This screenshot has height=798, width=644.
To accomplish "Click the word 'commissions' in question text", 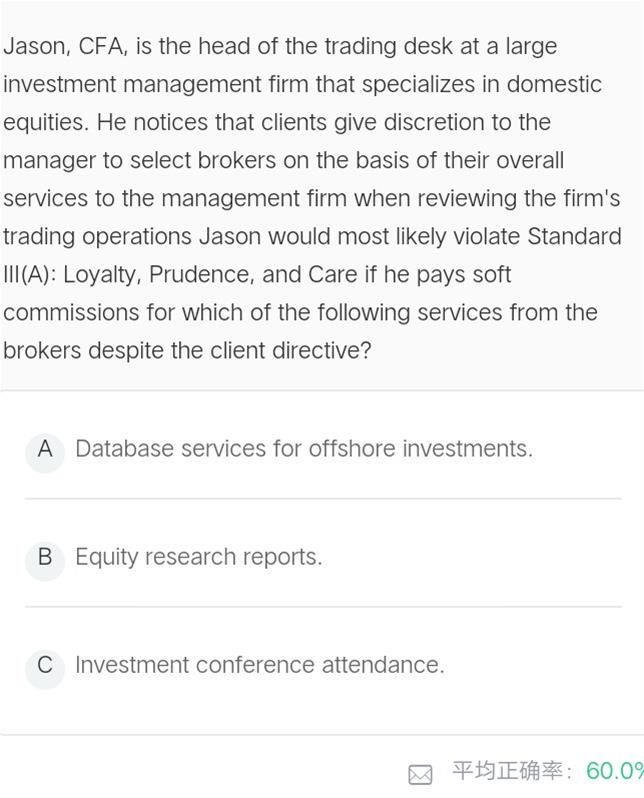I will click(71, 312).
